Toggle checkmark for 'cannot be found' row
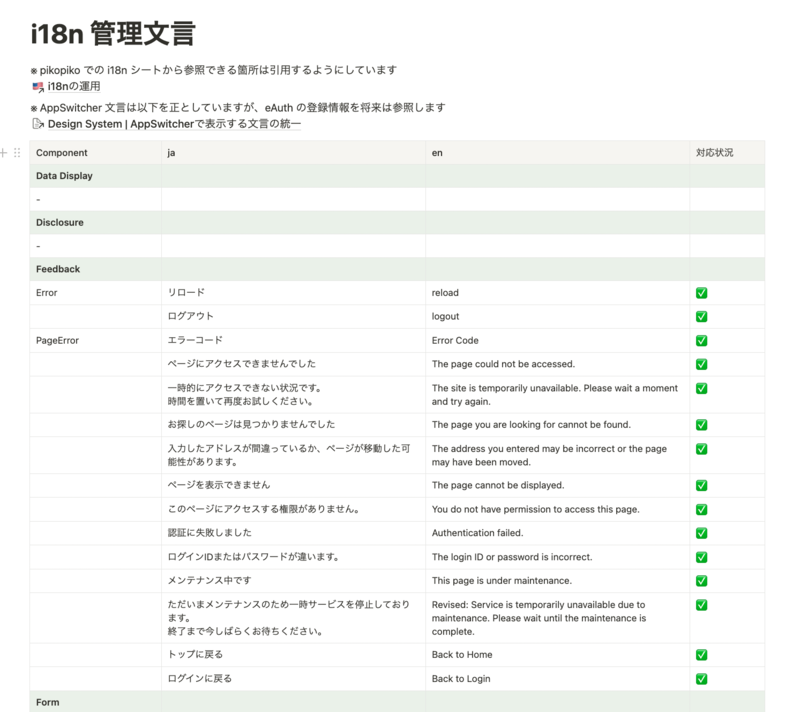Image resolution: width=800 pixels, height=712 pixels. click(x=702, y=424)
